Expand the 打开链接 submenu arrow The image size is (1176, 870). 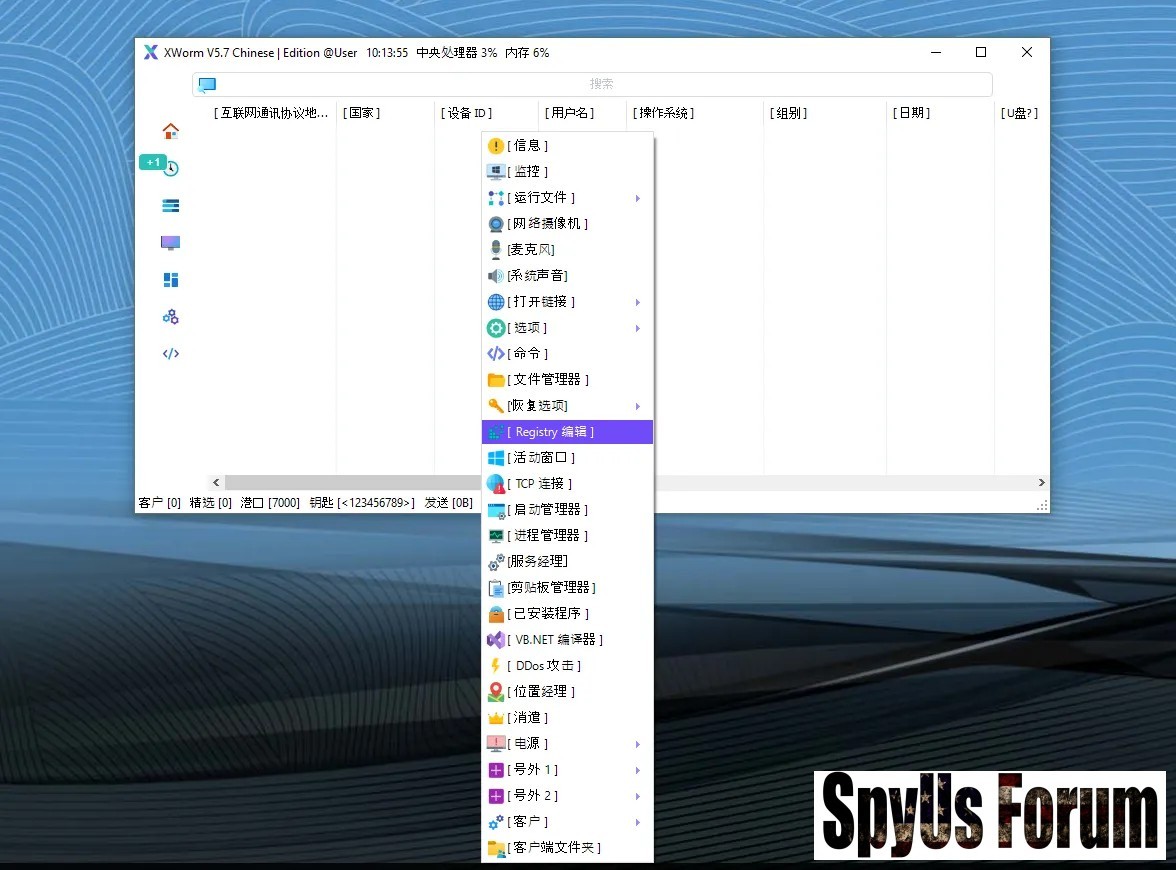click(x=637, y=302)
